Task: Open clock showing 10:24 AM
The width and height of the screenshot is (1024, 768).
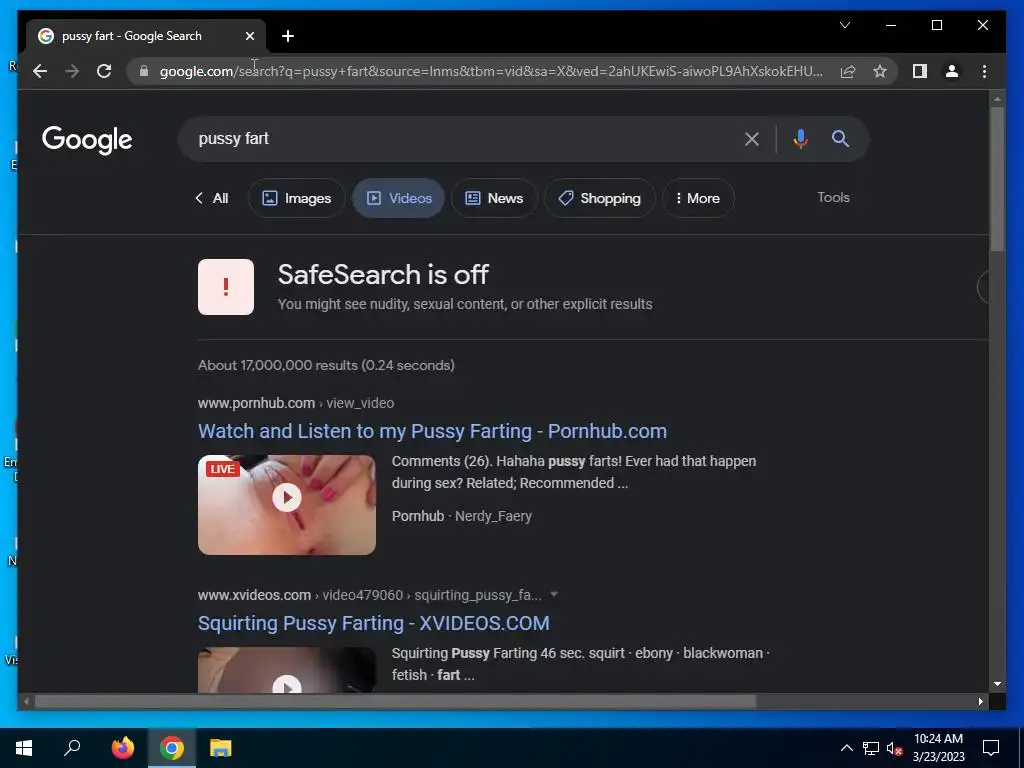Action: click(938, 748)
